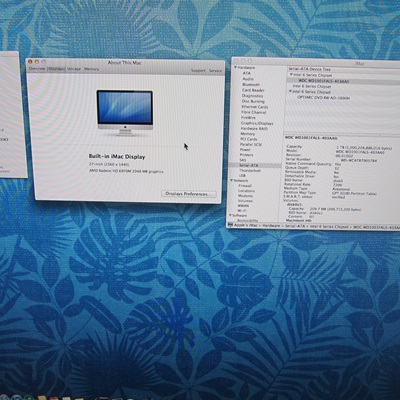Select USB in the sidebar
The width and height of the screenshot is (400, 400).
242,175
